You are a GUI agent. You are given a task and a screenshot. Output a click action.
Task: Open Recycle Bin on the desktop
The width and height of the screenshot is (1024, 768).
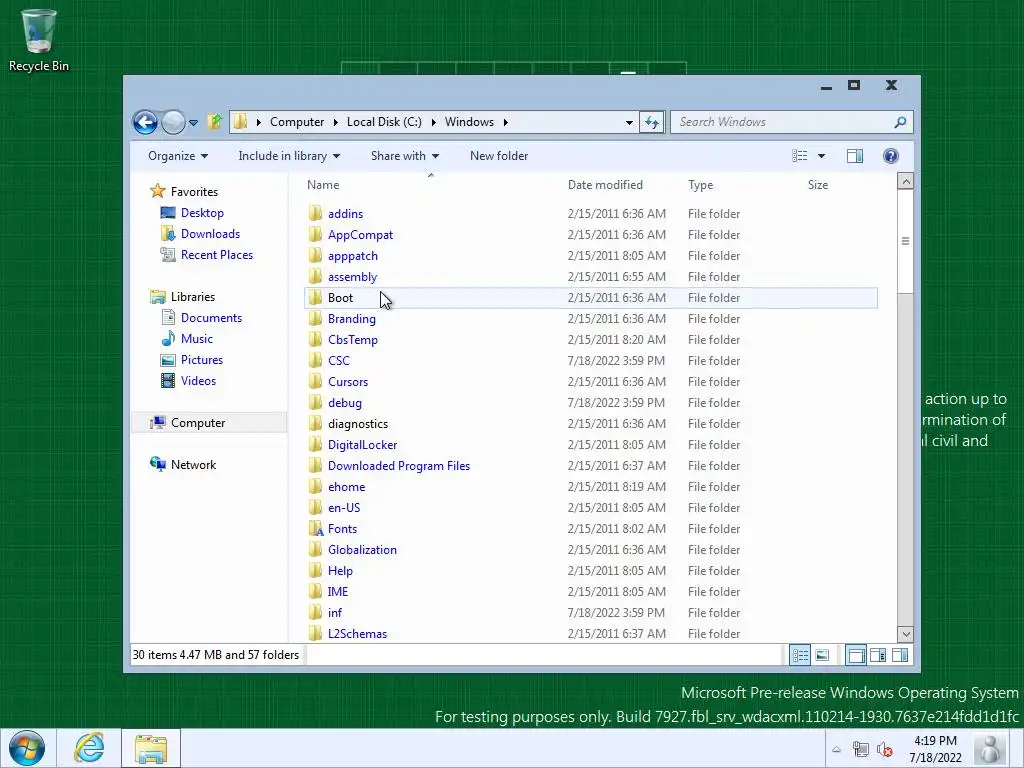coord(39,40)
